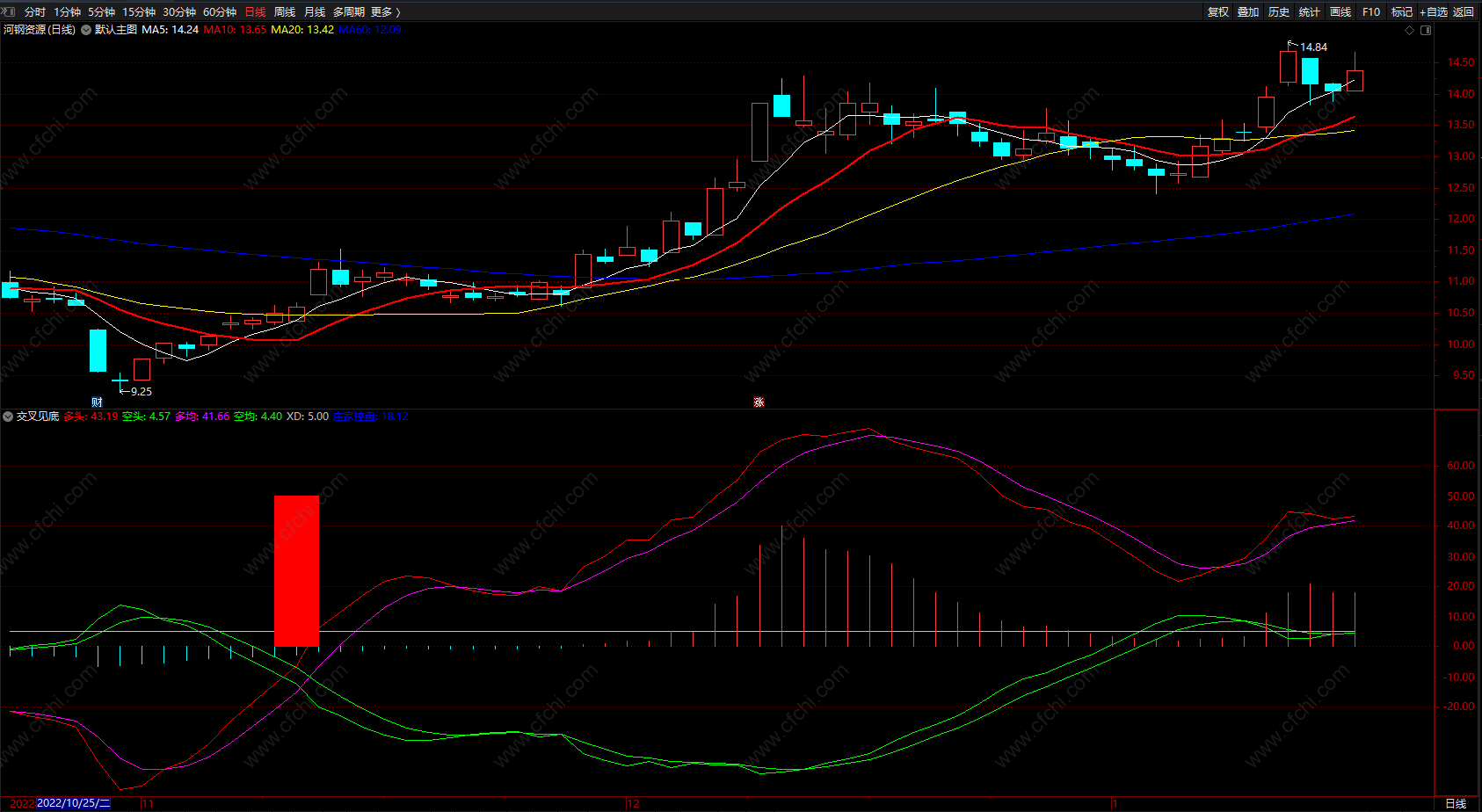Click the MA60: 12.09 label
This screenshot has height=812, width=1482.
tap(370, 30)
